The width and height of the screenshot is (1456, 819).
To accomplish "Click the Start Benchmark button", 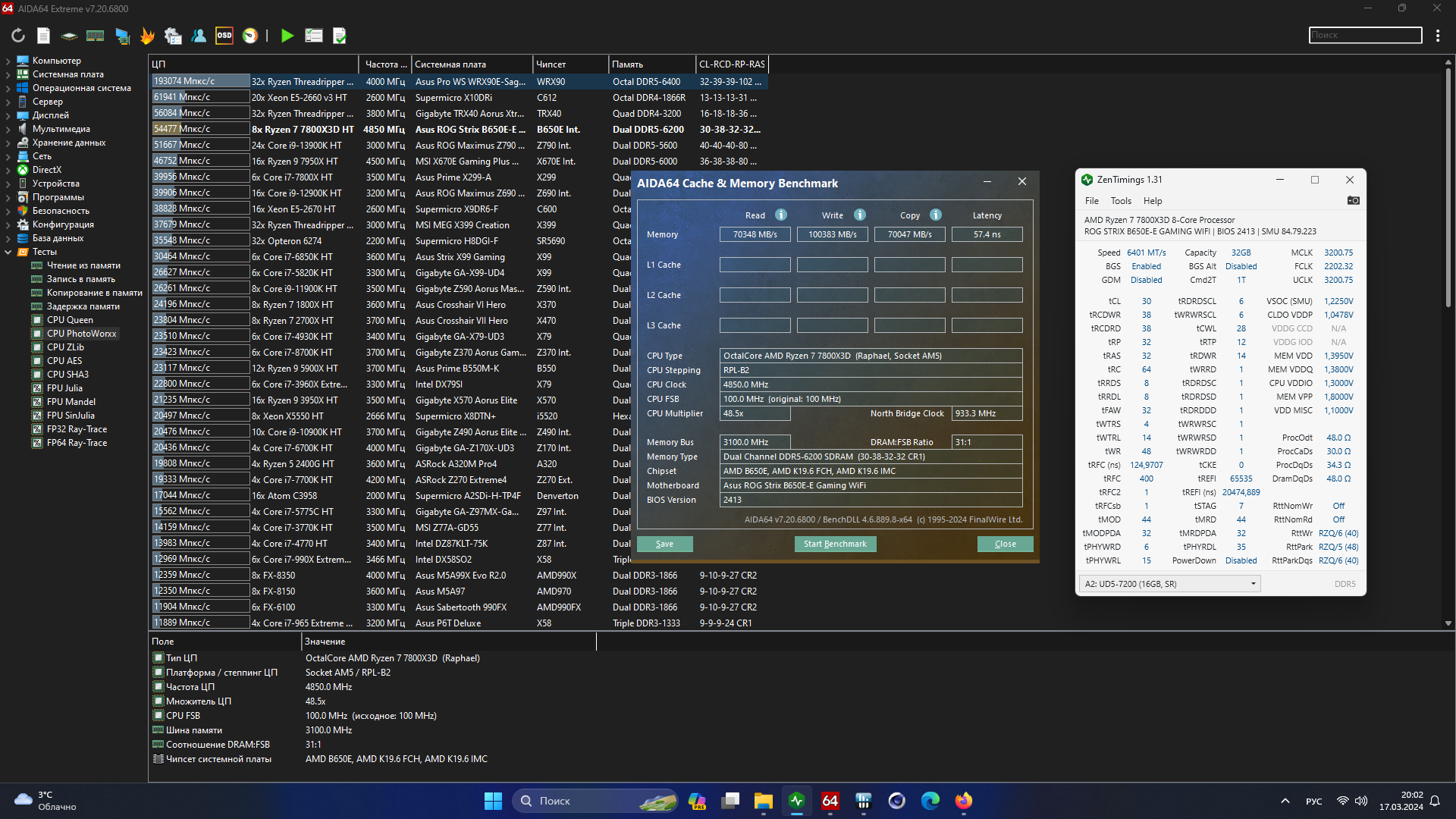I will pos(835,544).
